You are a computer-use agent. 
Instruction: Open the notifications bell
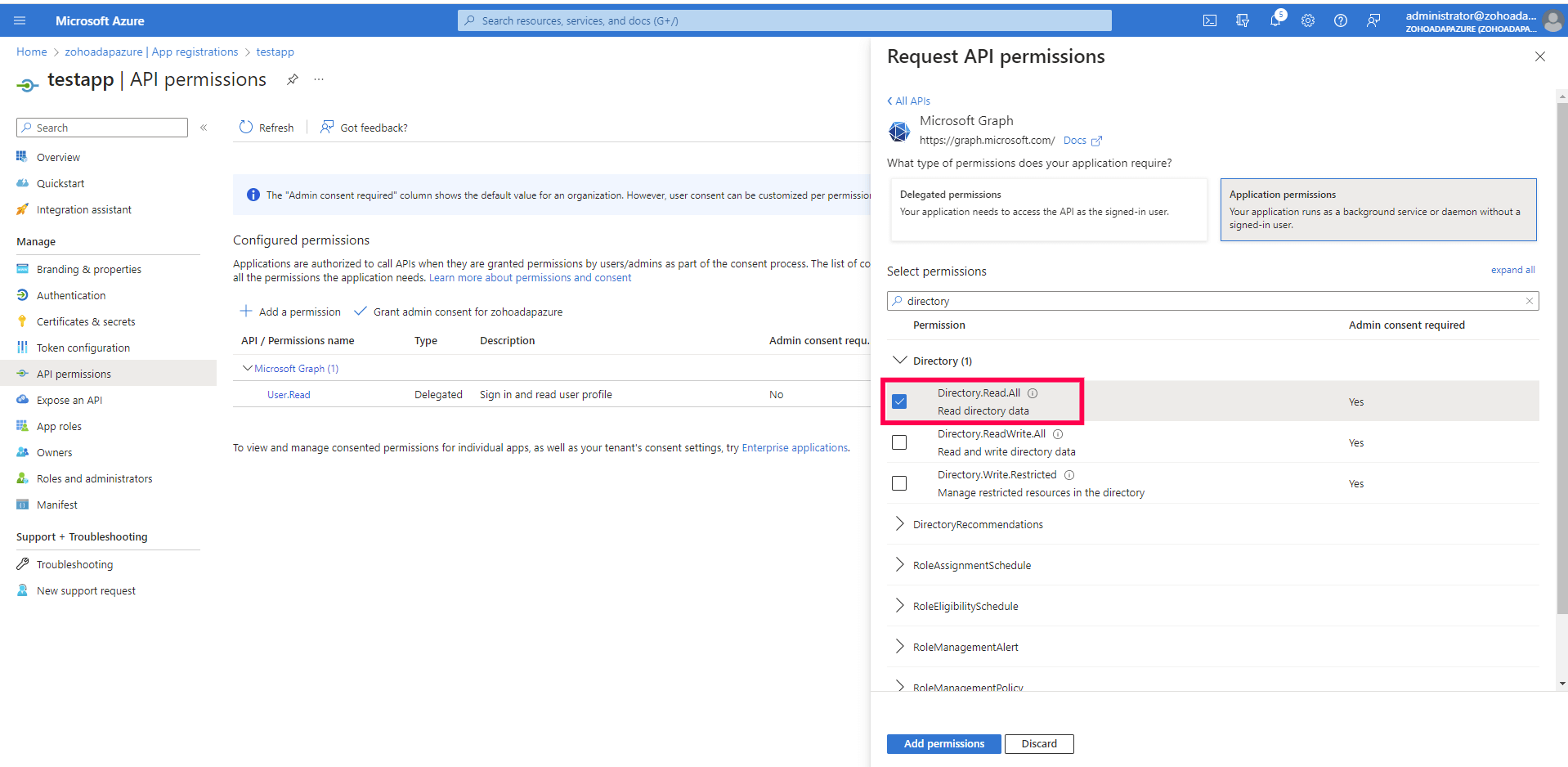pyautogui.click(x=1275, y=20)
